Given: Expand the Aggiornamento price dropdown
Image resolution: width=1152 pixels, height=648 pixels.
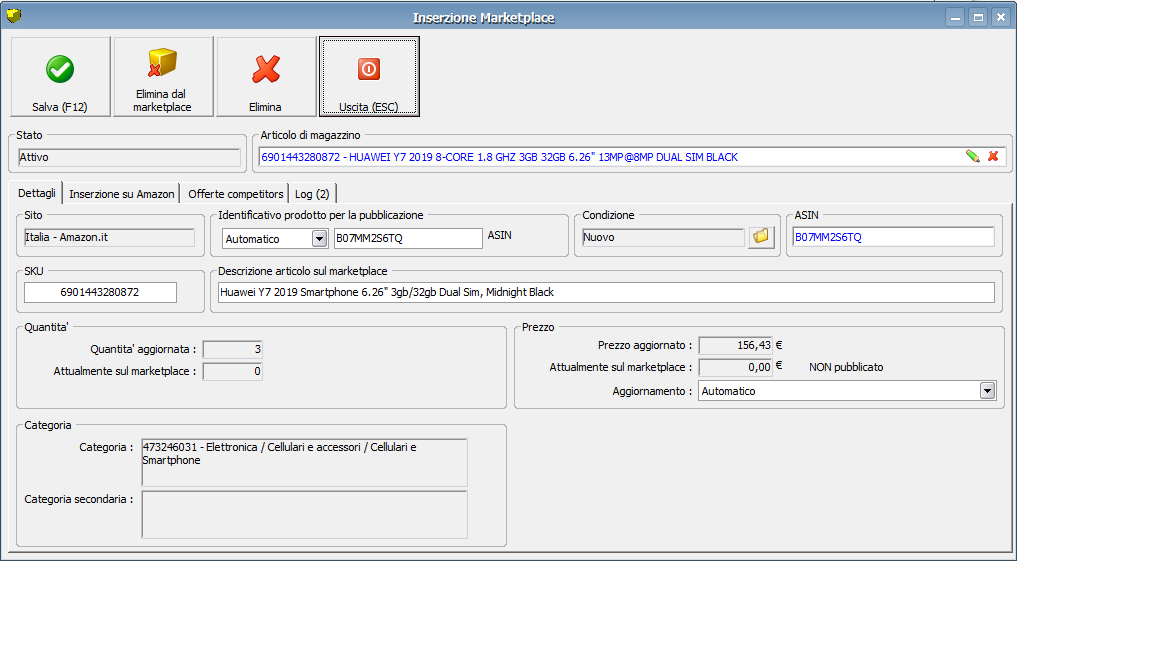Looking at the screenshot, I should pos(987,391).
